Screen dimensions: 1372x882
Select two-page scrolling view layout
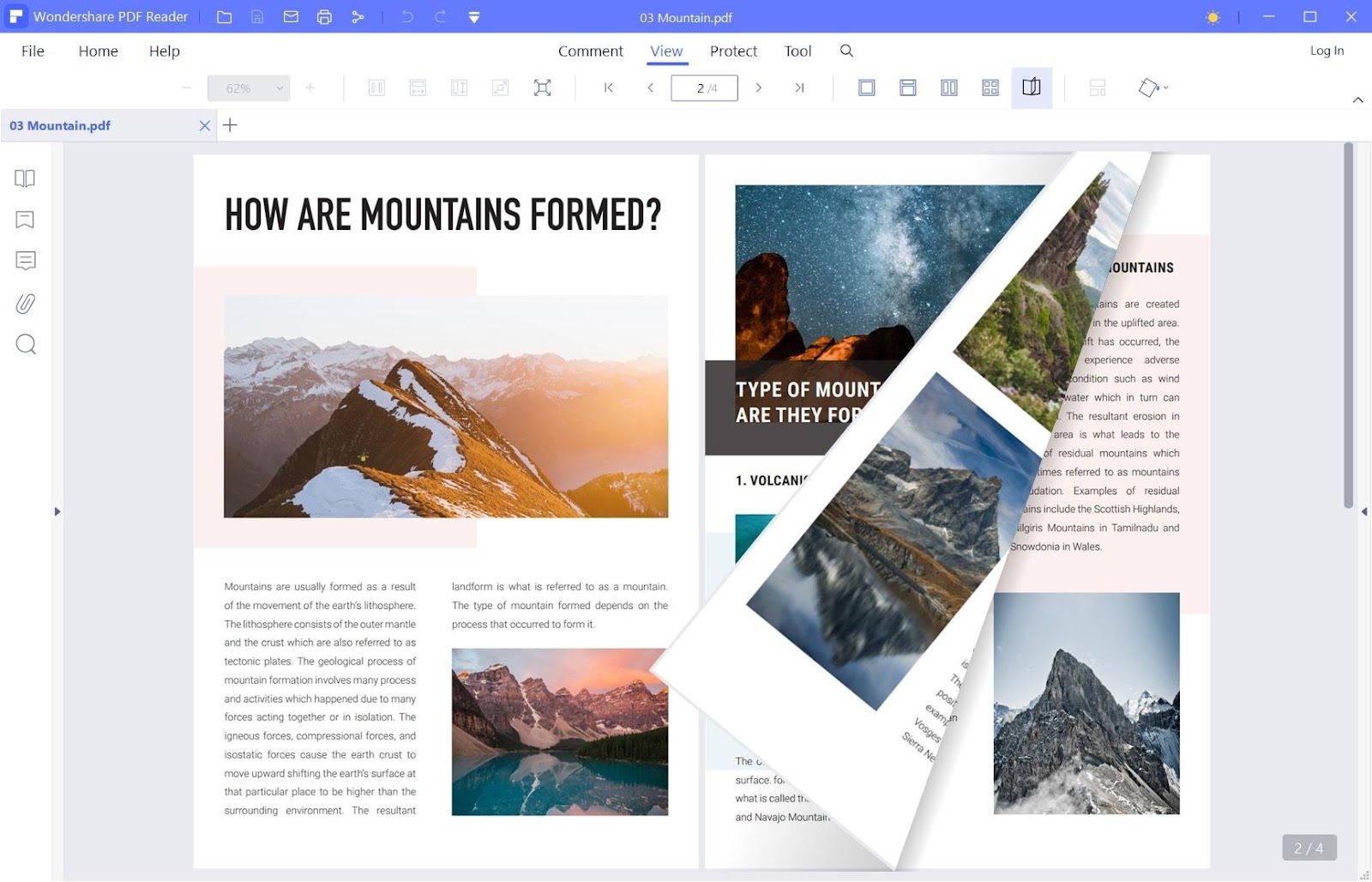[x=990, y=88]
